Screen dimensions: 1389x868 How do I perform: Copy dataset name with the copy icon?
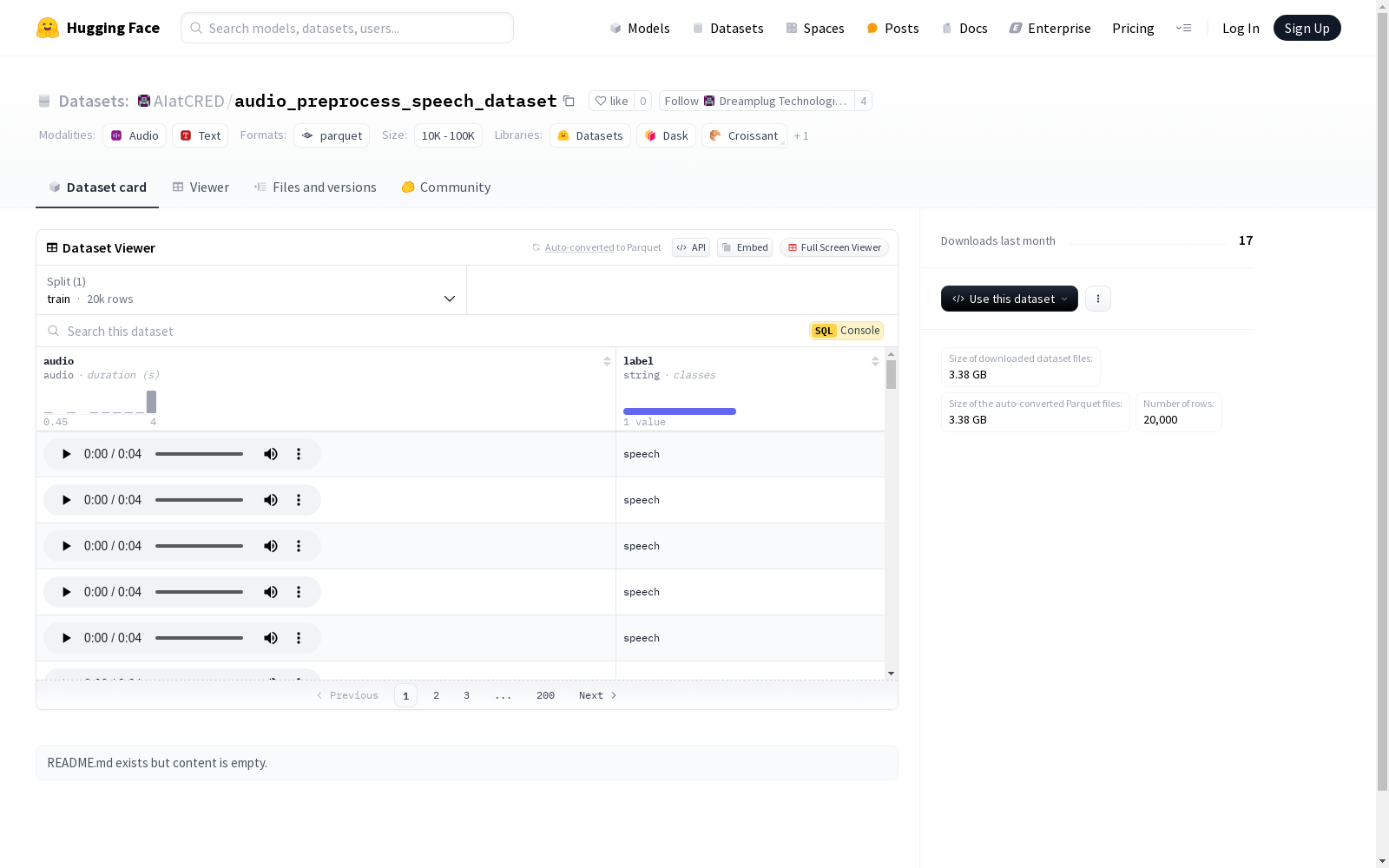tap(569, 101)
